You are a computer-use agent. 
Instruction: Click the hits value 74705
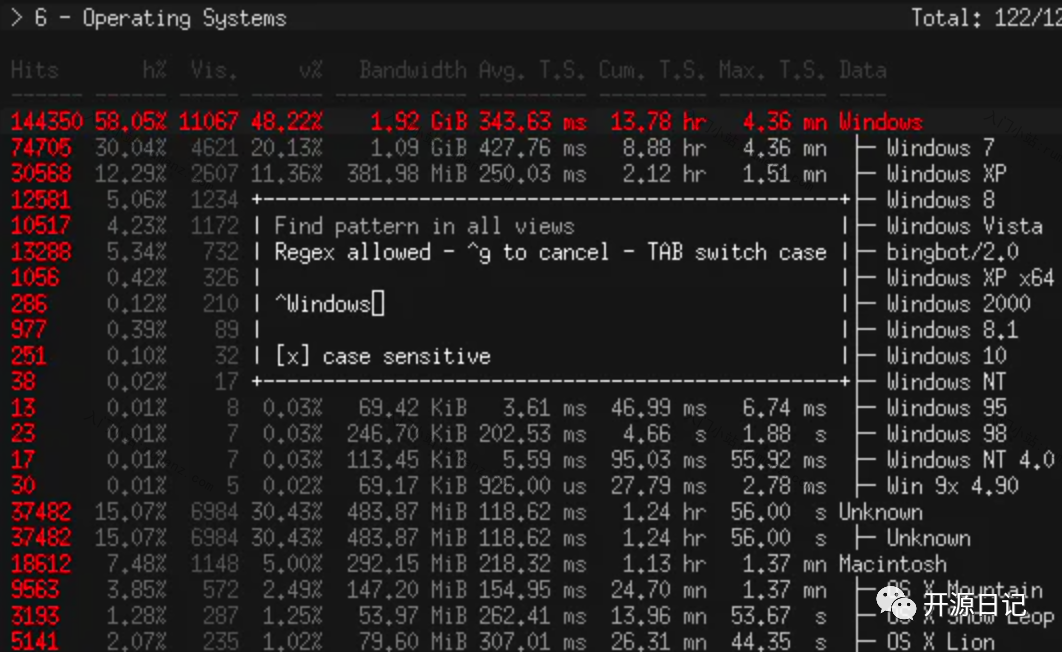tap(41, 148)
